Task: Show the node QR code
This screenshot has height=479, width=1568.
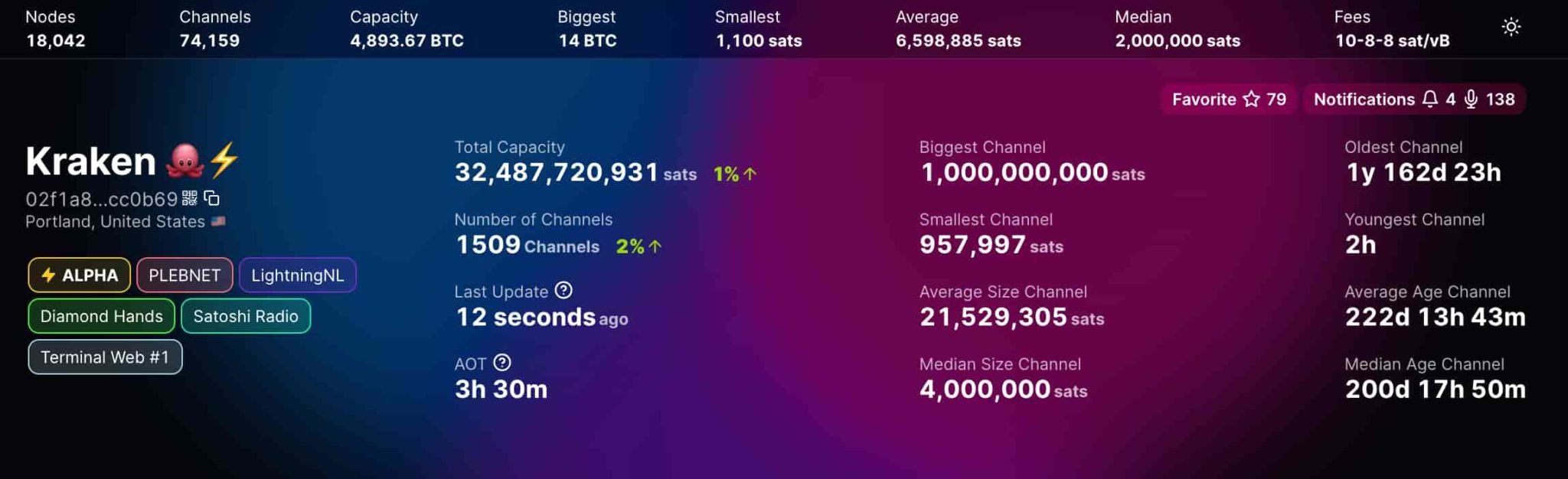Action: tap(190, 198)
